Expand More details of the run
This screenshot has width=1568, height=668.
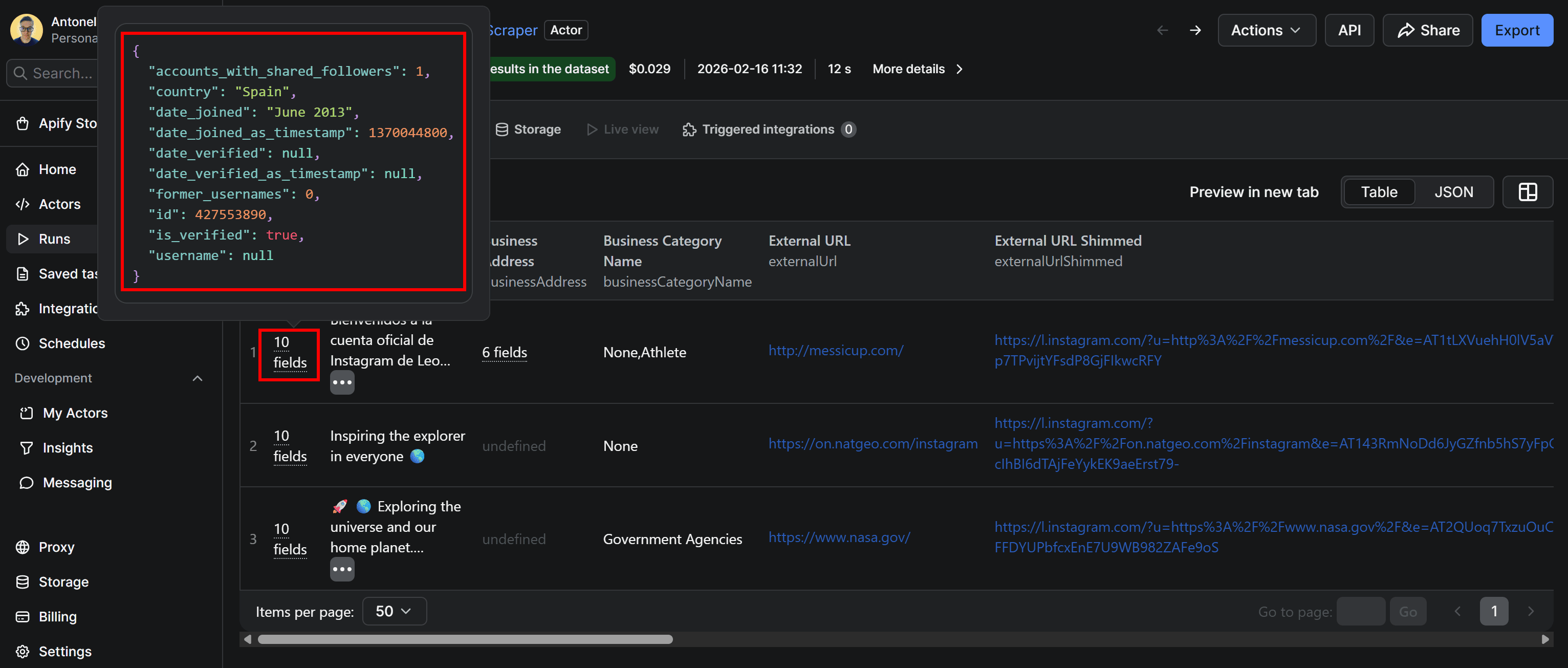pyautogui.click(x=917, y=69)
